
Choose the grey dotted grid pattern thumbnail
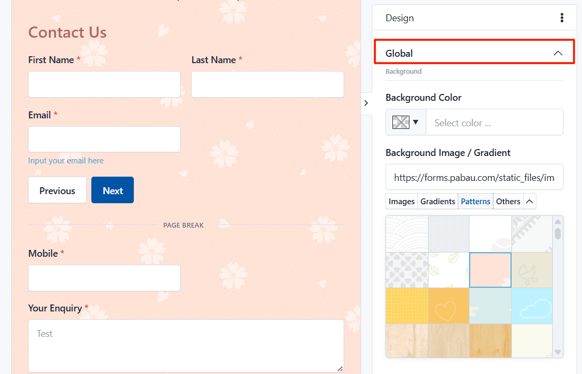(449, 234)
